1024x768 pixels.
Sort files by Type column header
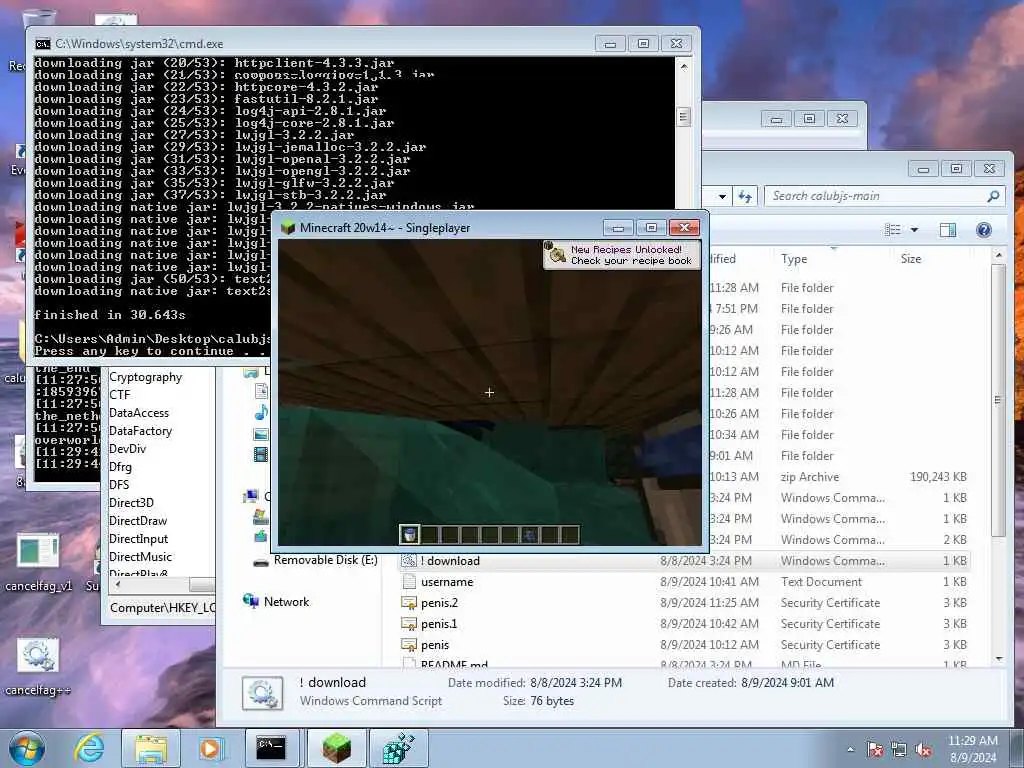(x=794, y=259)
